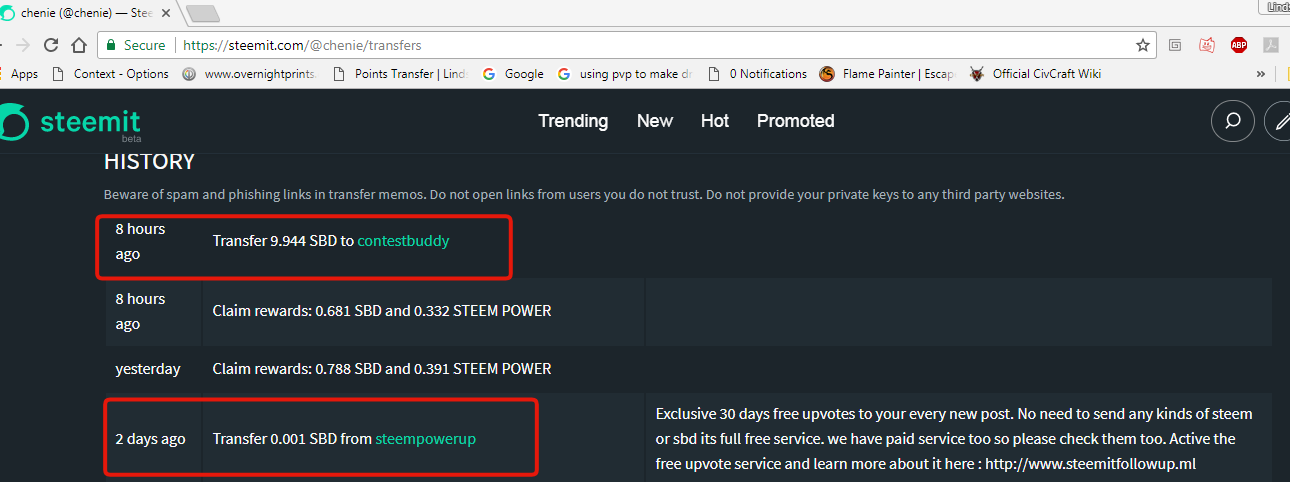1290x482 pixels.
Task: Click 'Claim rewards: 0.788 SBD and 0.391 STEEM POWER'
Action: (382, 369)
